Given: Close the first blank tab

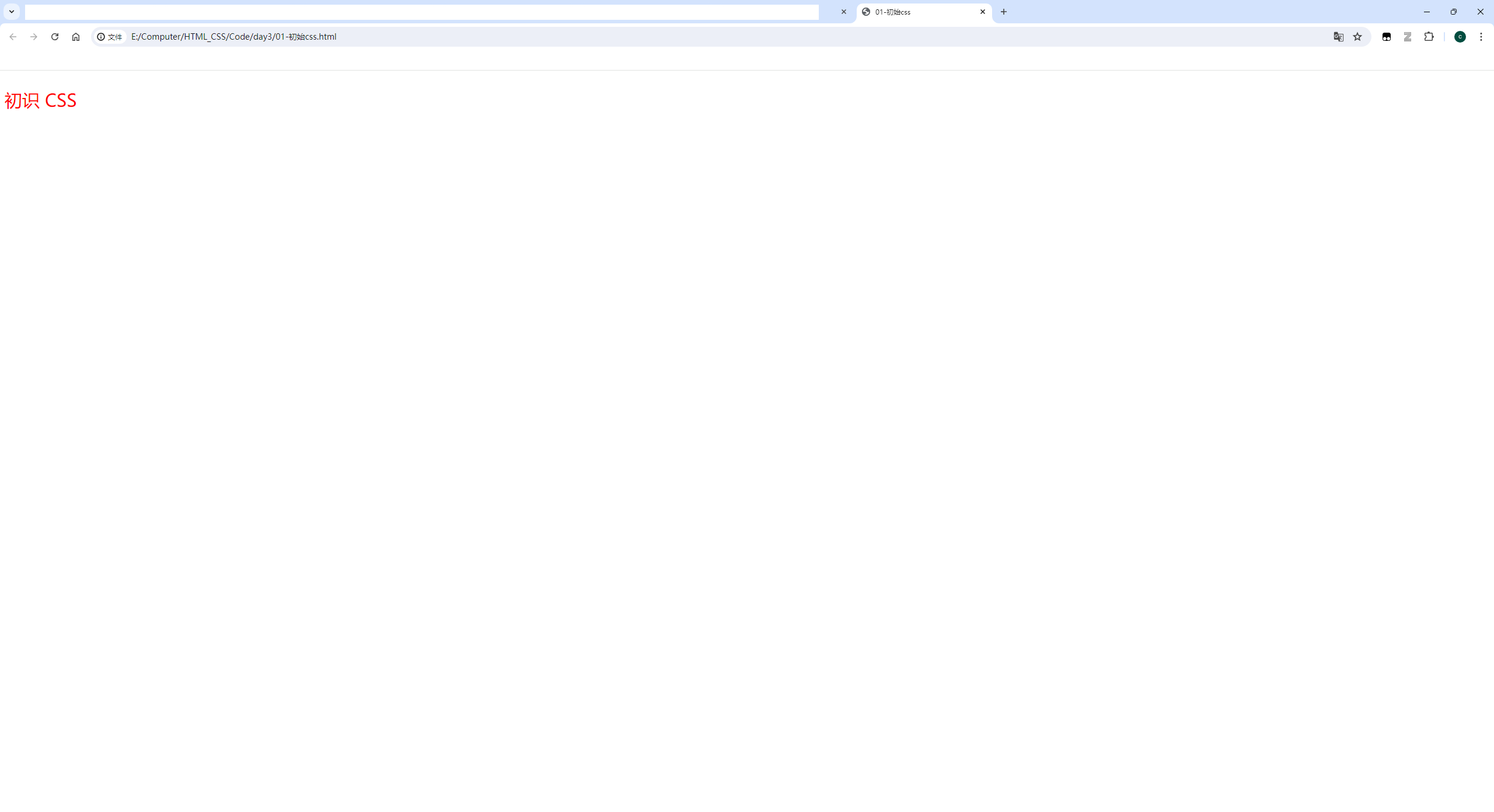Looking at the screenshot, I should pyautogui.click(x=844, y=12).
